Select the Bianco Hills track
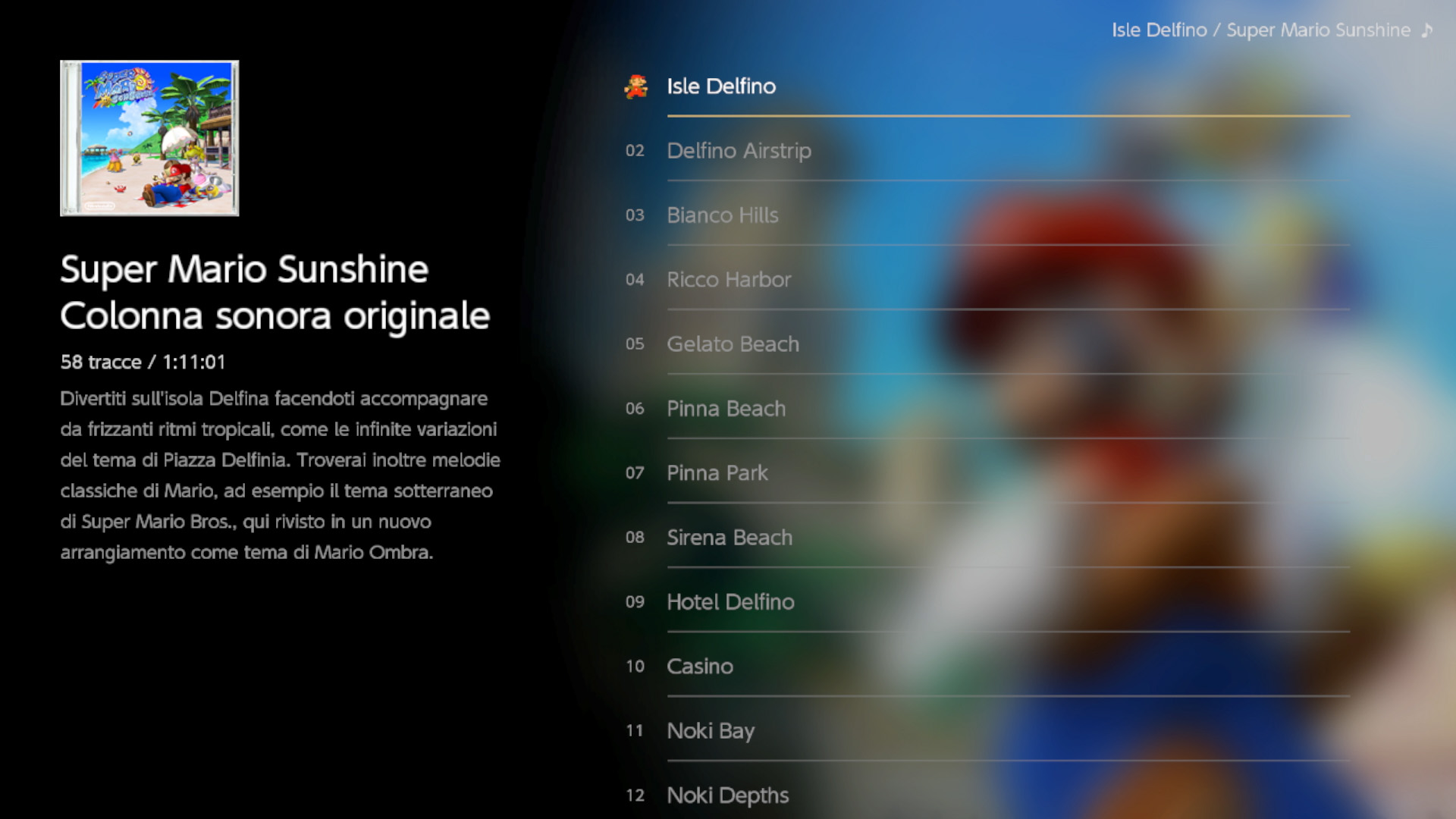Image resolution: width=1456 pixels, height=819 pixels. 722,215
